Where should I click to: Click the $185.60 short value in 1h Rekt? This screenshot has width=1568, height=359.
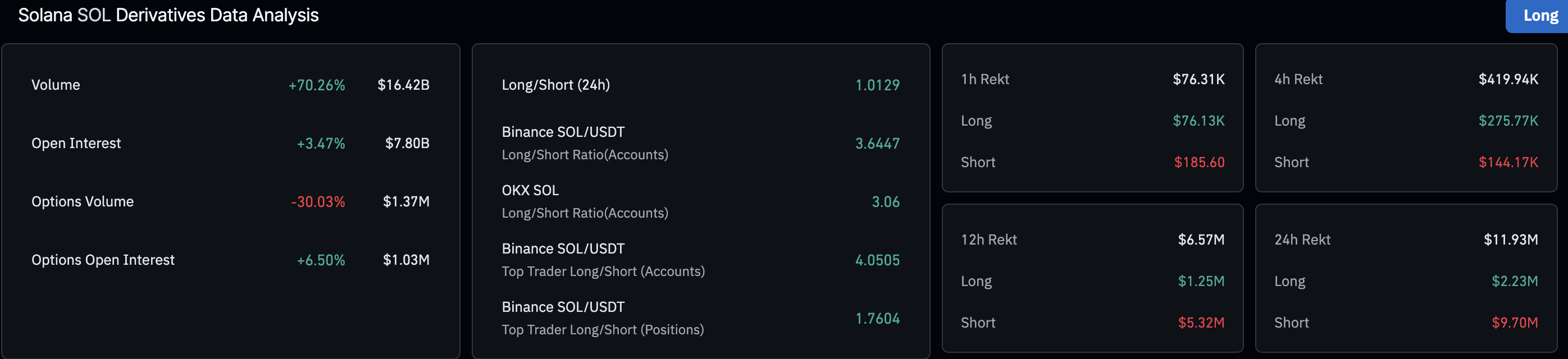pos(1198,163)
